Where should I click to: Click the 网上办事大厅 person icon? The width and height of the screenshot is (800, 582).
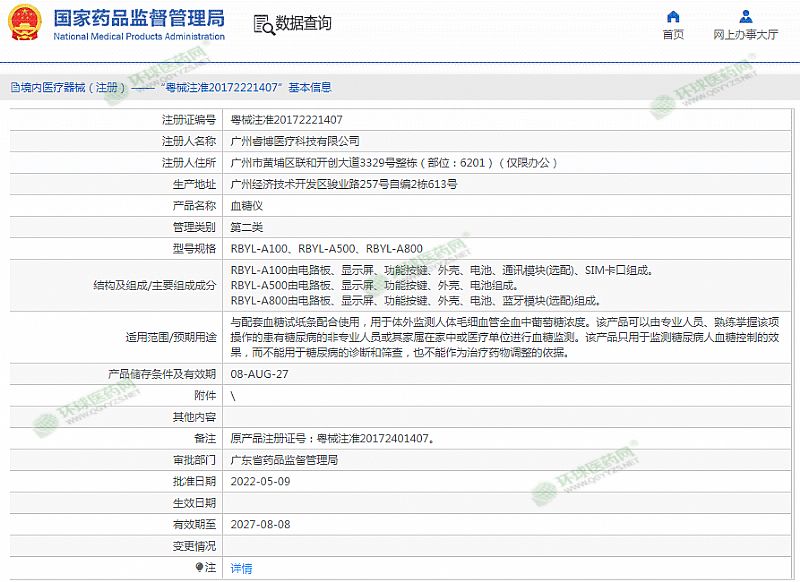pyautogui.click(x=745, y=16)
